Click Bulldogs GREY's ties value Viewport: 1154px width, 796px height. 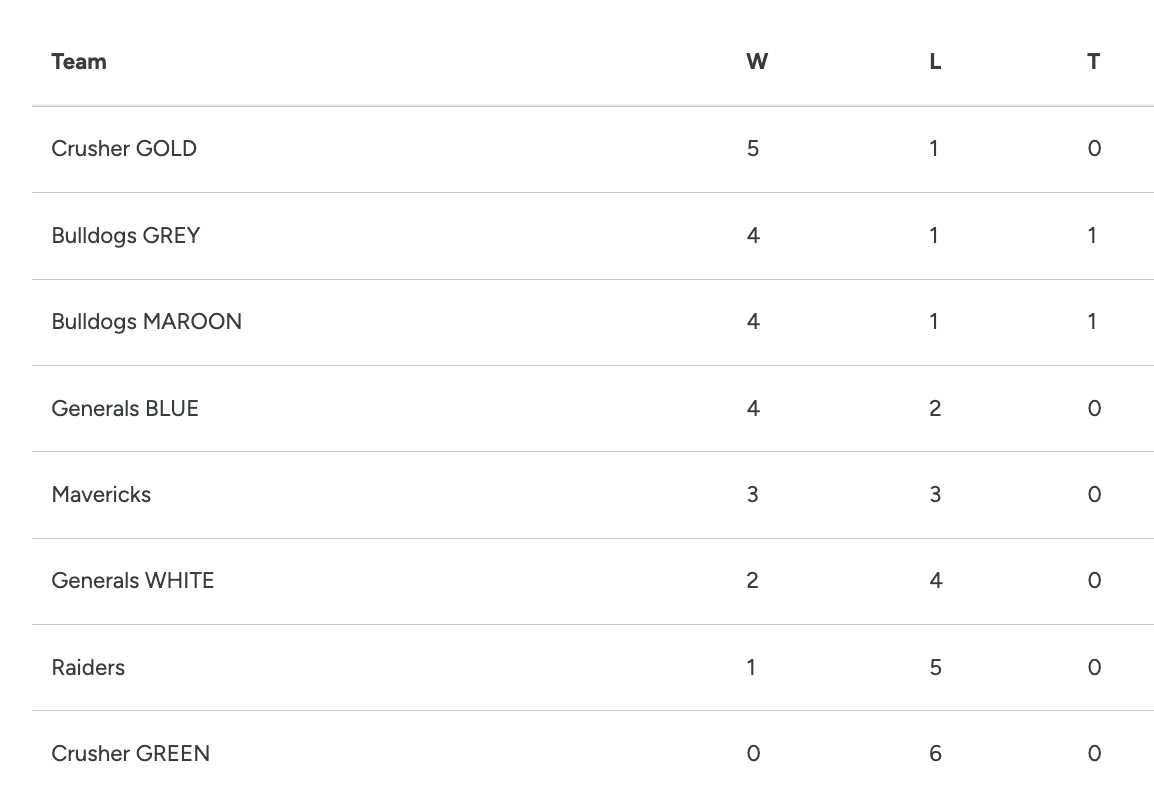tap(1092, 236)
